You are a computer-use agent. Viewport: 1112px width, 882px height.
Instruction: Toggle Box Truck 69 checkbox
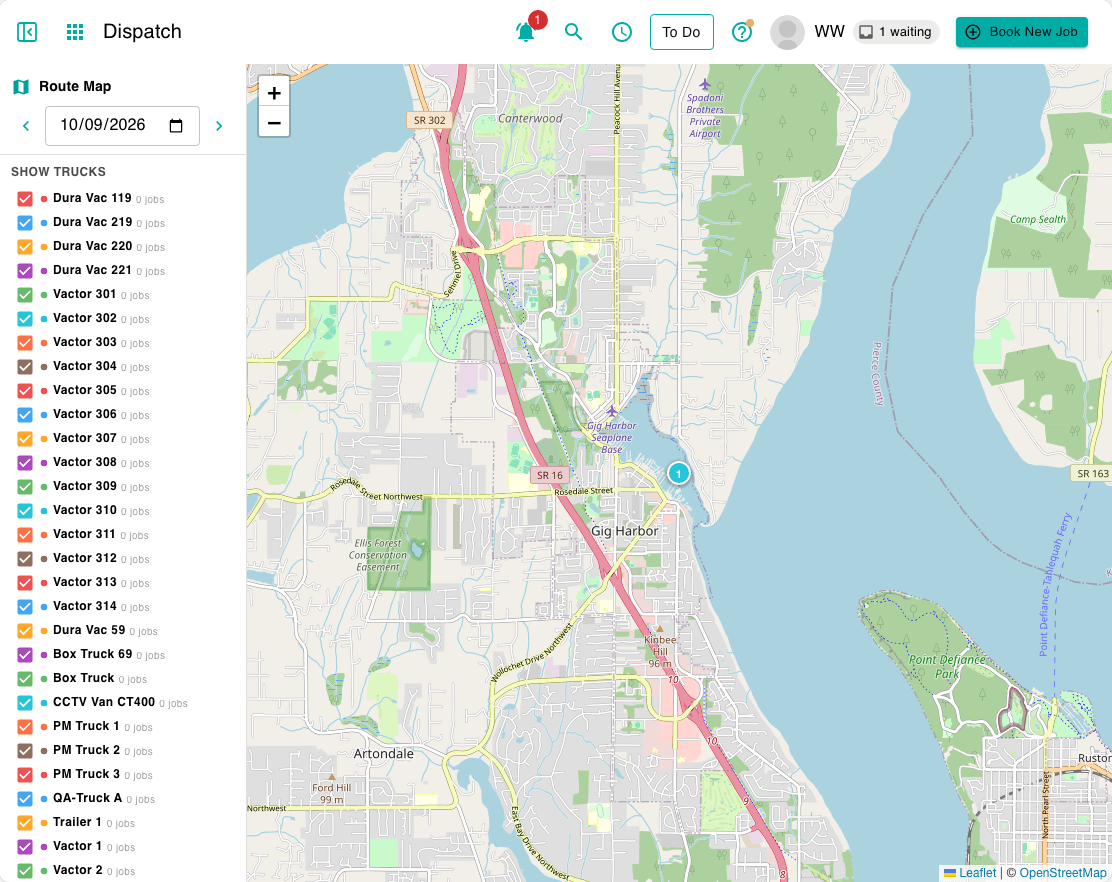pyautogui.click(x=25, y=655)
